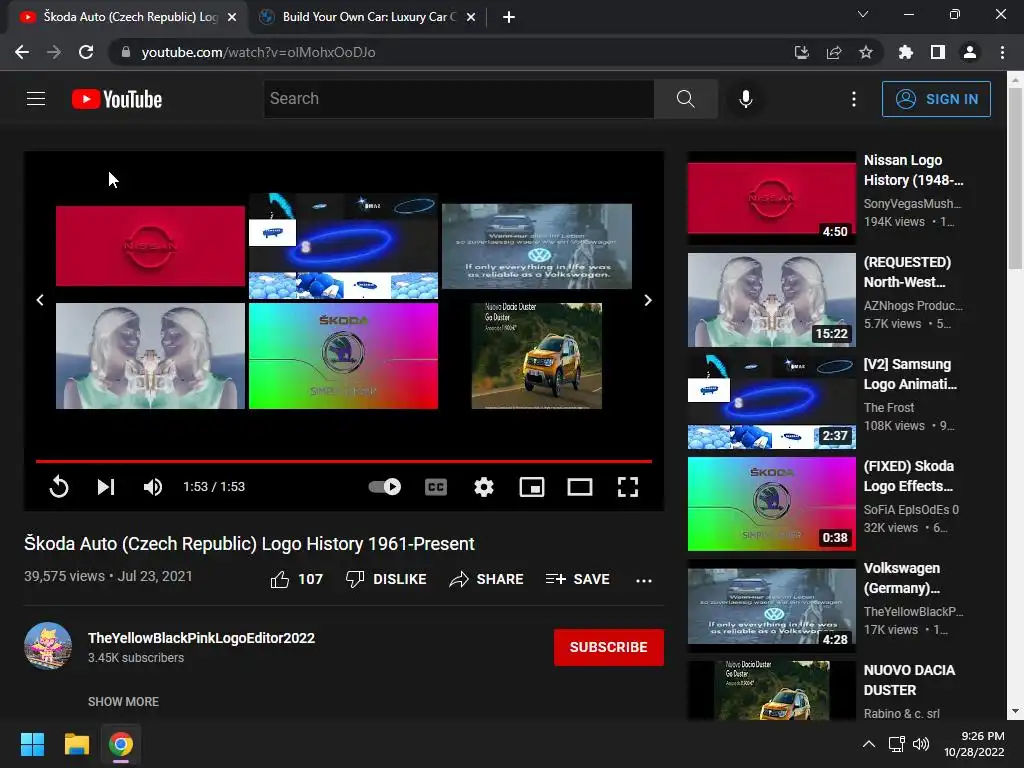Switch to the Build Your Own Car tab

[366, 17]
